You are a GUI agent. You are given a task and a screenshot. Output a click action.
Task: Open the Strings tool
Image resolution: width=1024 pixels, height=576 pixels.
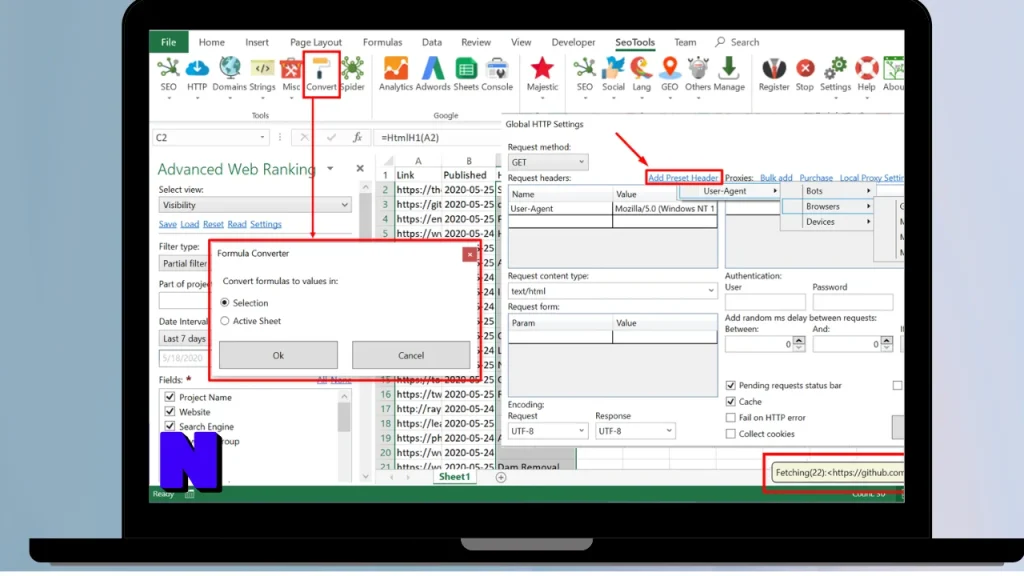(262, 74)
